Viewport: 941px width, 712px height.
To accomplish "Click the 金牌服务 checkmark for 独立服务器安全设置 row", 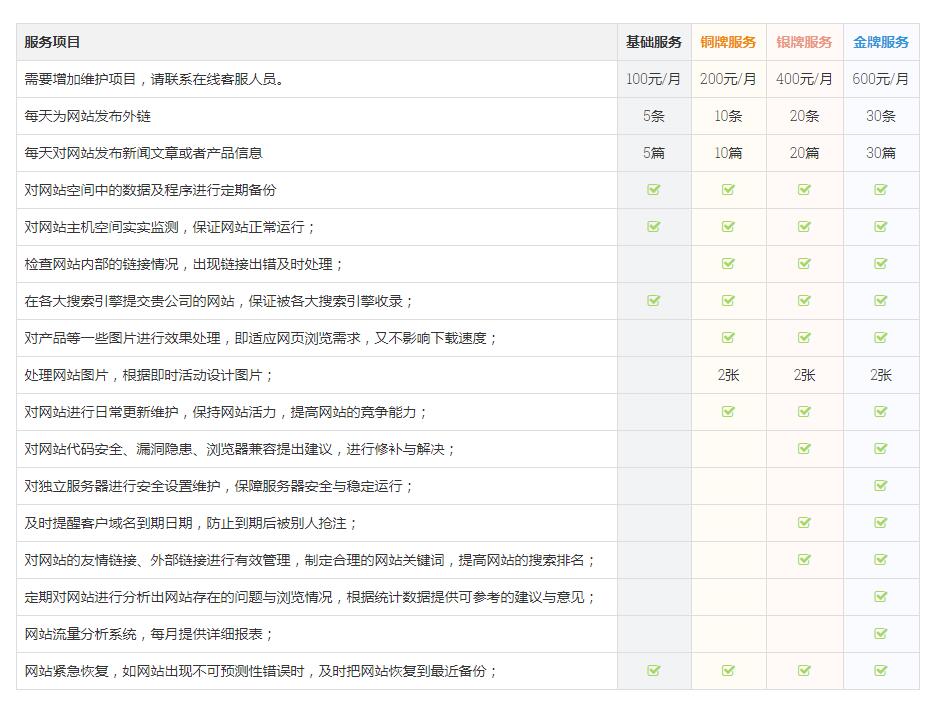I will click(880, 486).
